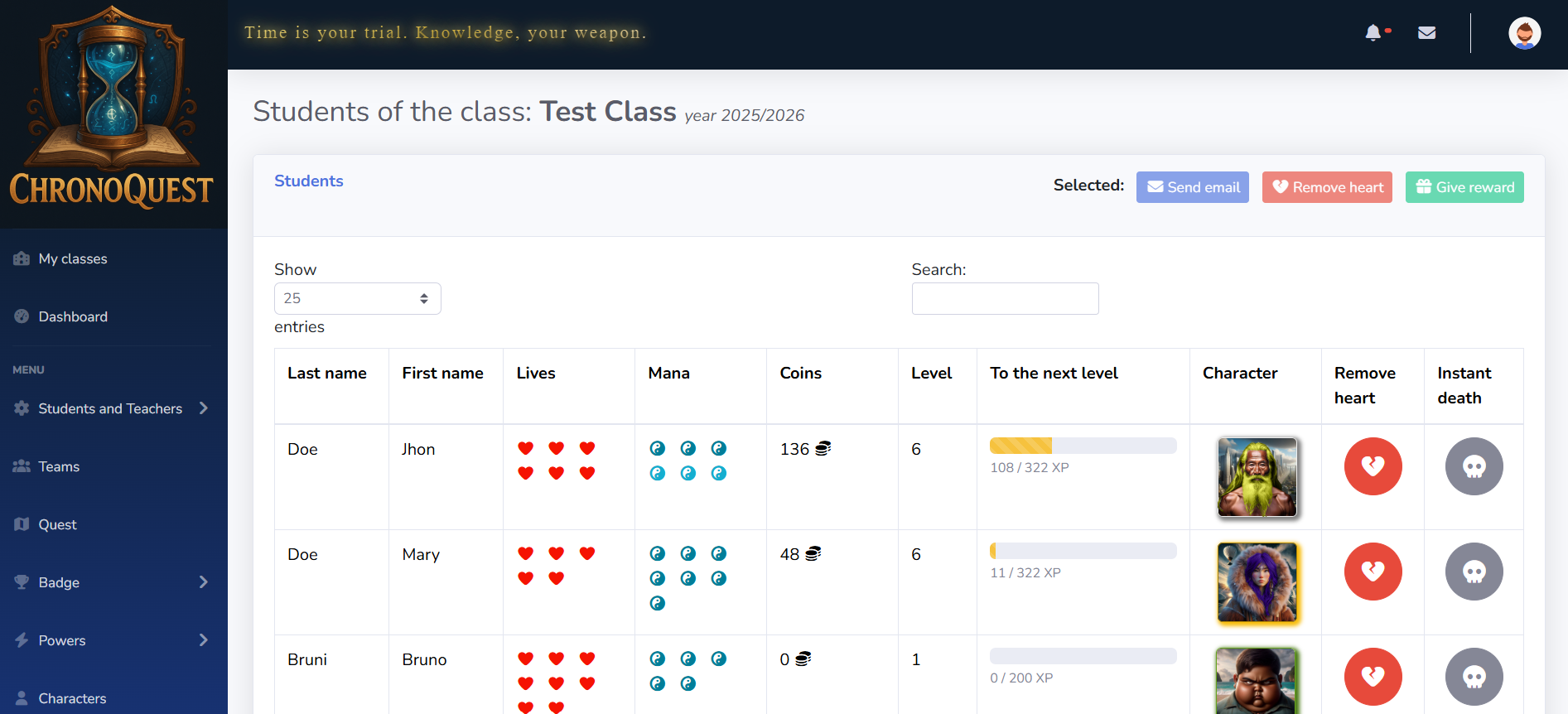The width and height of the screenshot is (1568, 714).
Task: Click Mary Doe's XP progress bar
Action: click(1083, 551)
